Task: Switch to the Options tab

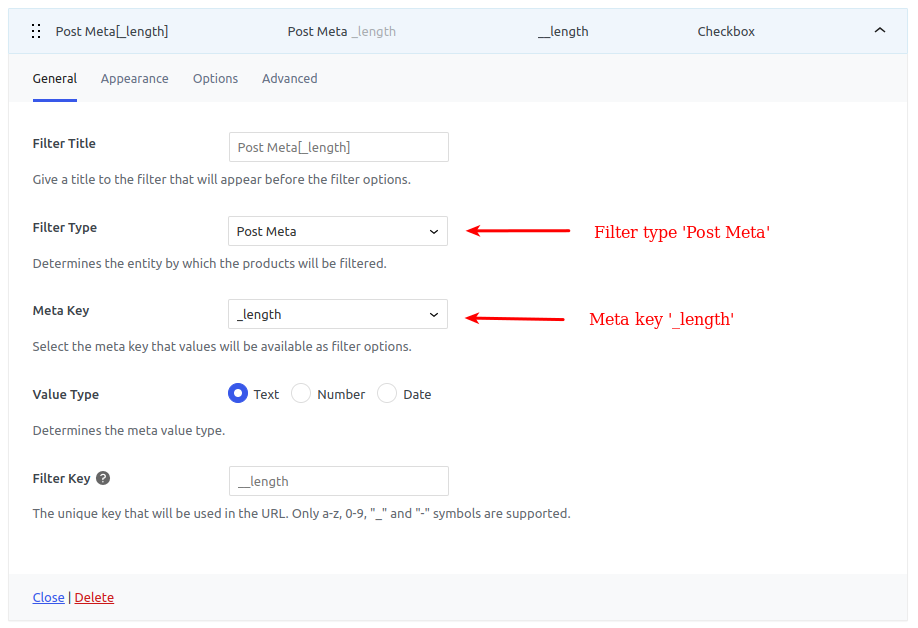Action: coord(215,78)
